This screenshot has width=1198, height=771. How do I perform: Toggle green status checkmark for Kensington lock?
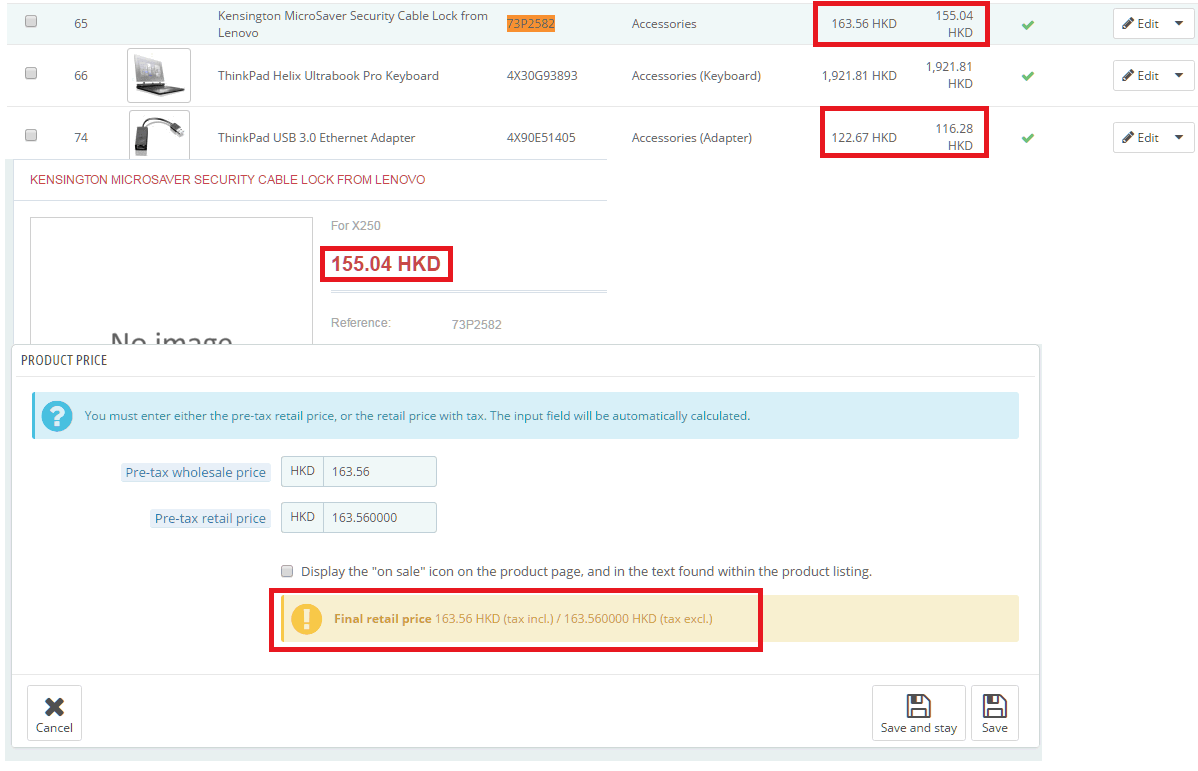pos(1028,24)
